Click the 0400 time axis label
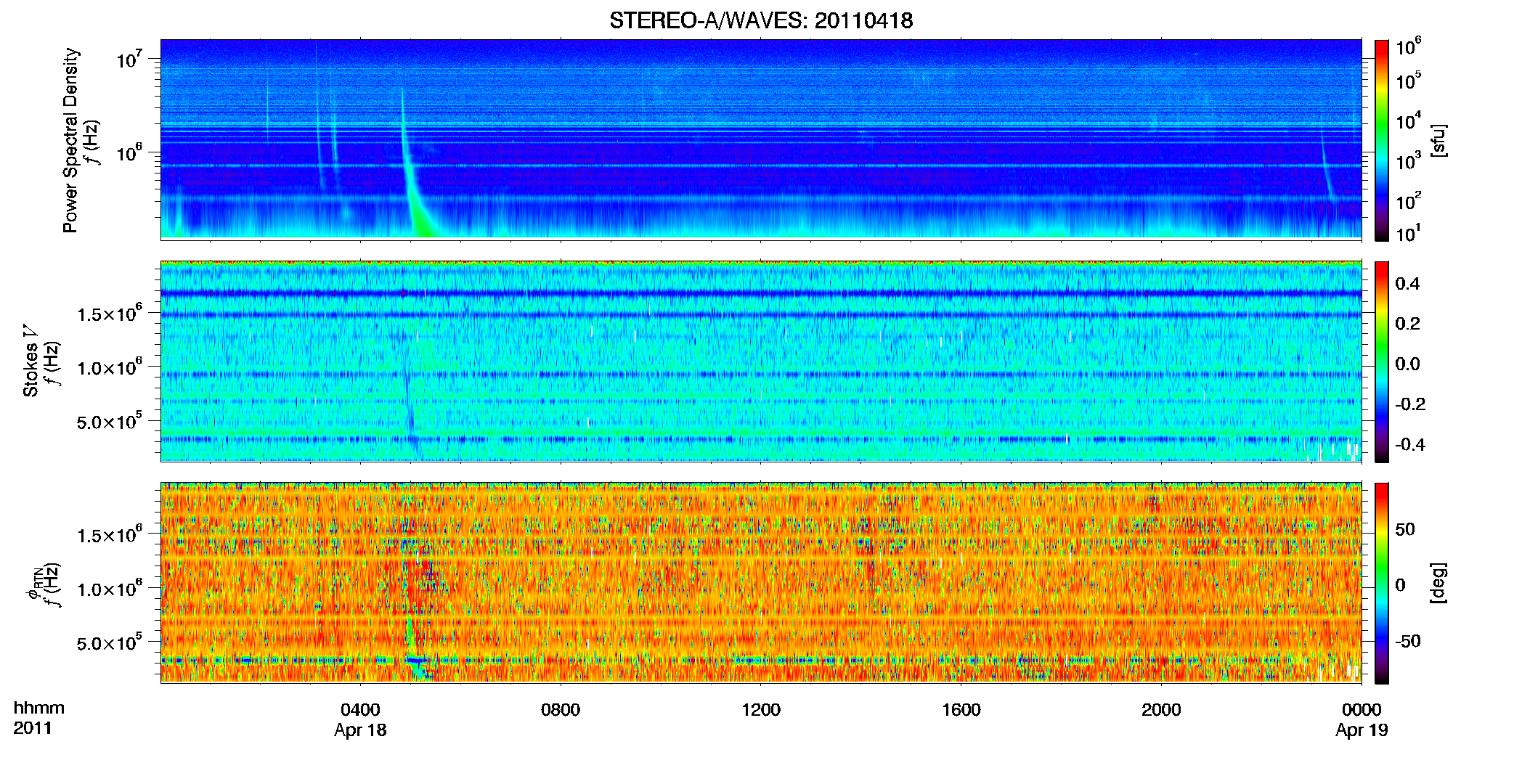Viewport: 1522px width, 784px height. pos(360,709)
